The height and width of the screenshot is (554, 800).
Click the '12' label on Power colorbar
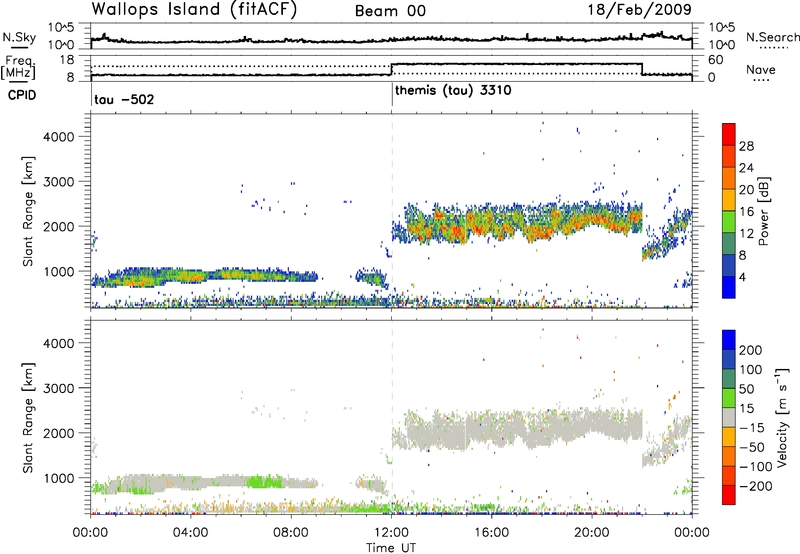[746, 234]
